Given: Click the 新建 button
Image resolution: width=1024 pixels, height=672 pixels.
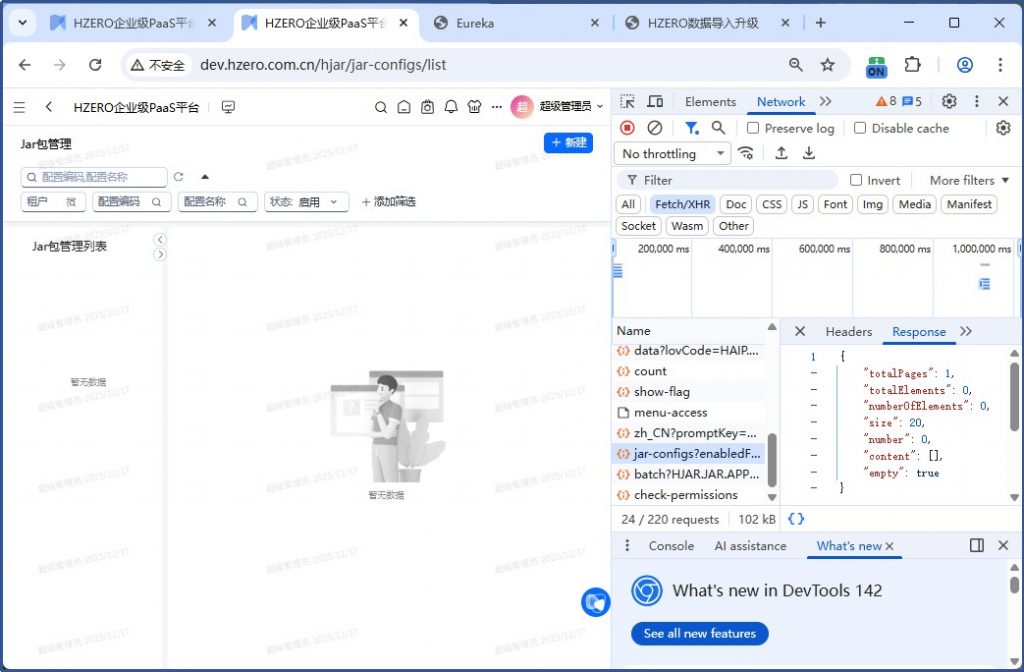Looking at the screenshot, I should [568, 143].
